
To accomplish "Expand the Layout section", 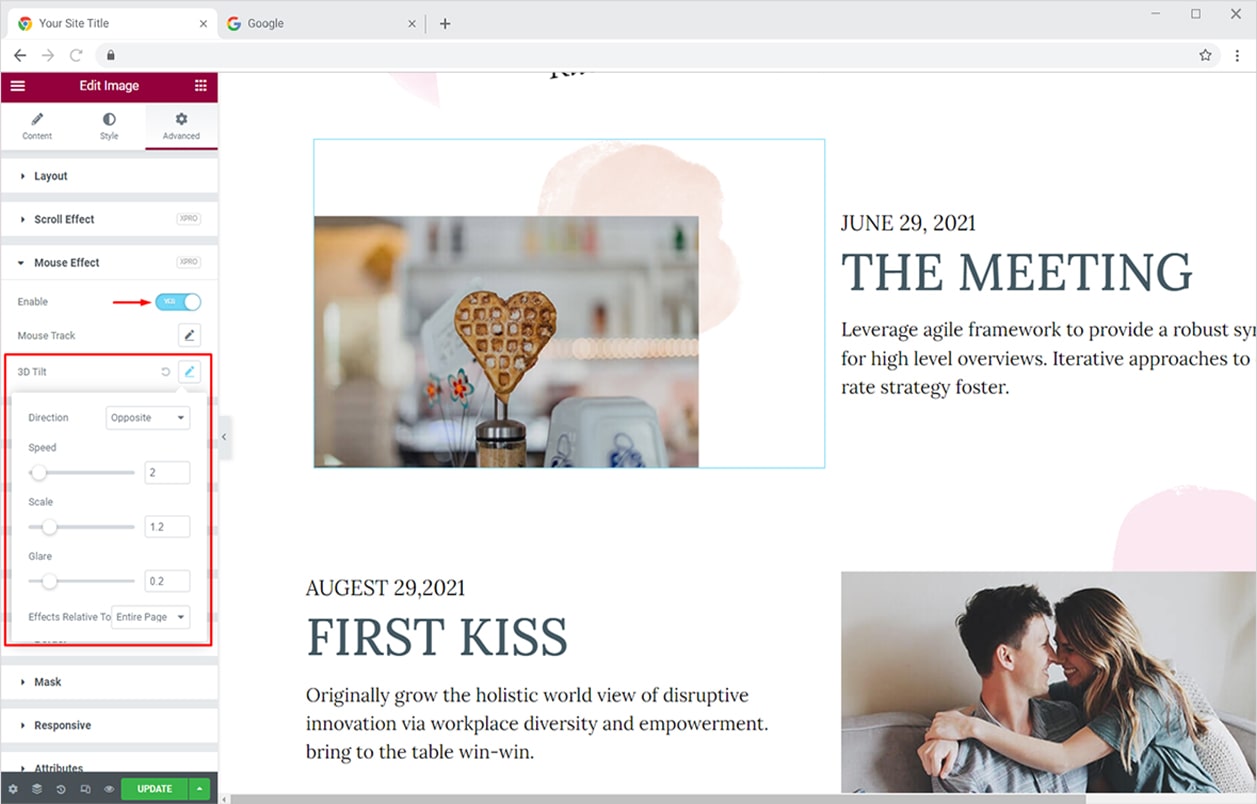I will (x=109, y=176).
